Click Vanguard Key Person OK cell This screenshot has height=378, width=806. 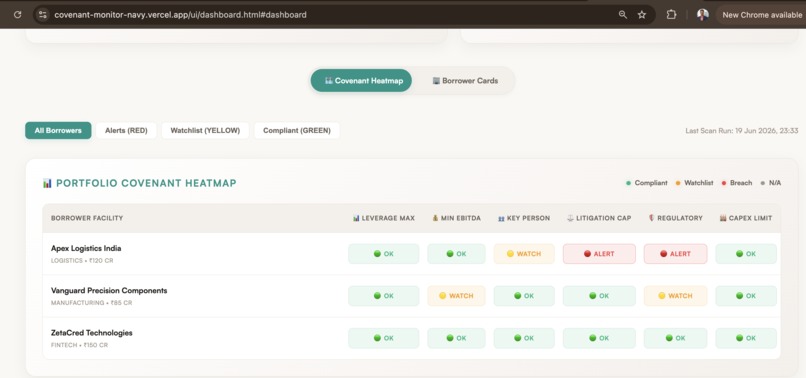524,296
